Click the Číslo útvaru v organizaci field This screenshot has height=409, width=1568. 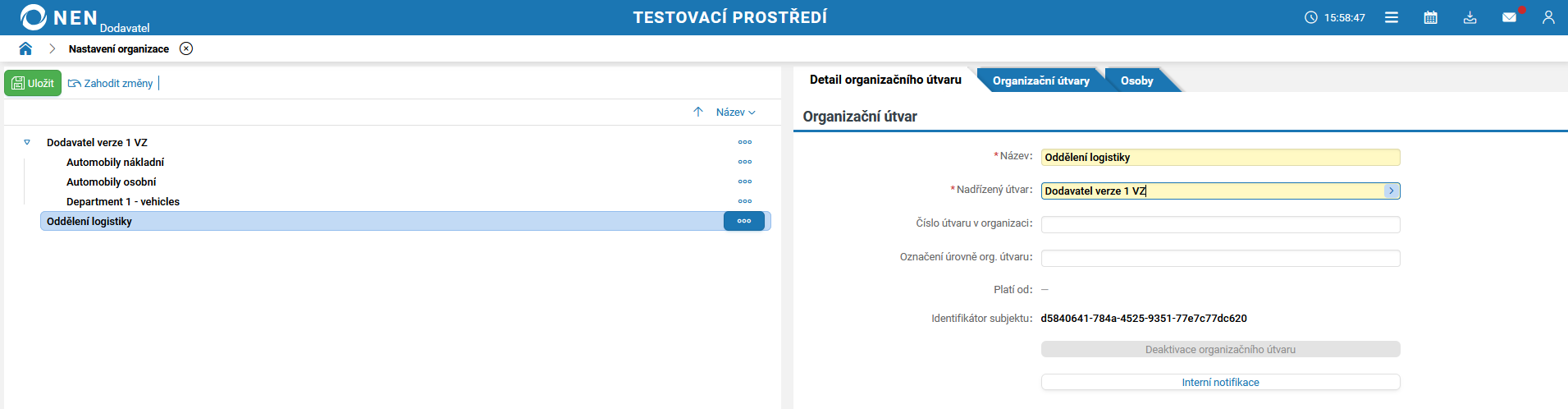[1220, 224]
